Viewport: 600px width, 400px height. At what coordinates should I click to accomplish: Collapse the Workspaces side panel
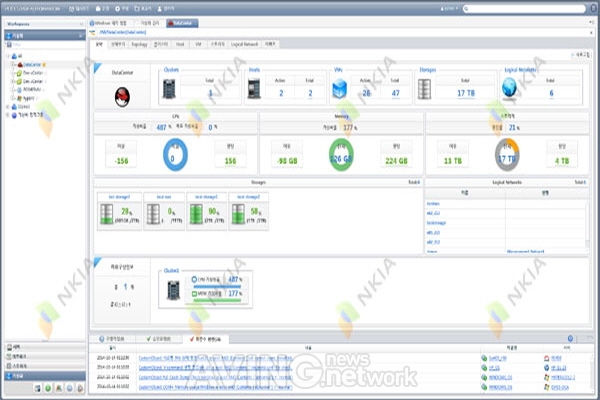[x=81, y=24]
